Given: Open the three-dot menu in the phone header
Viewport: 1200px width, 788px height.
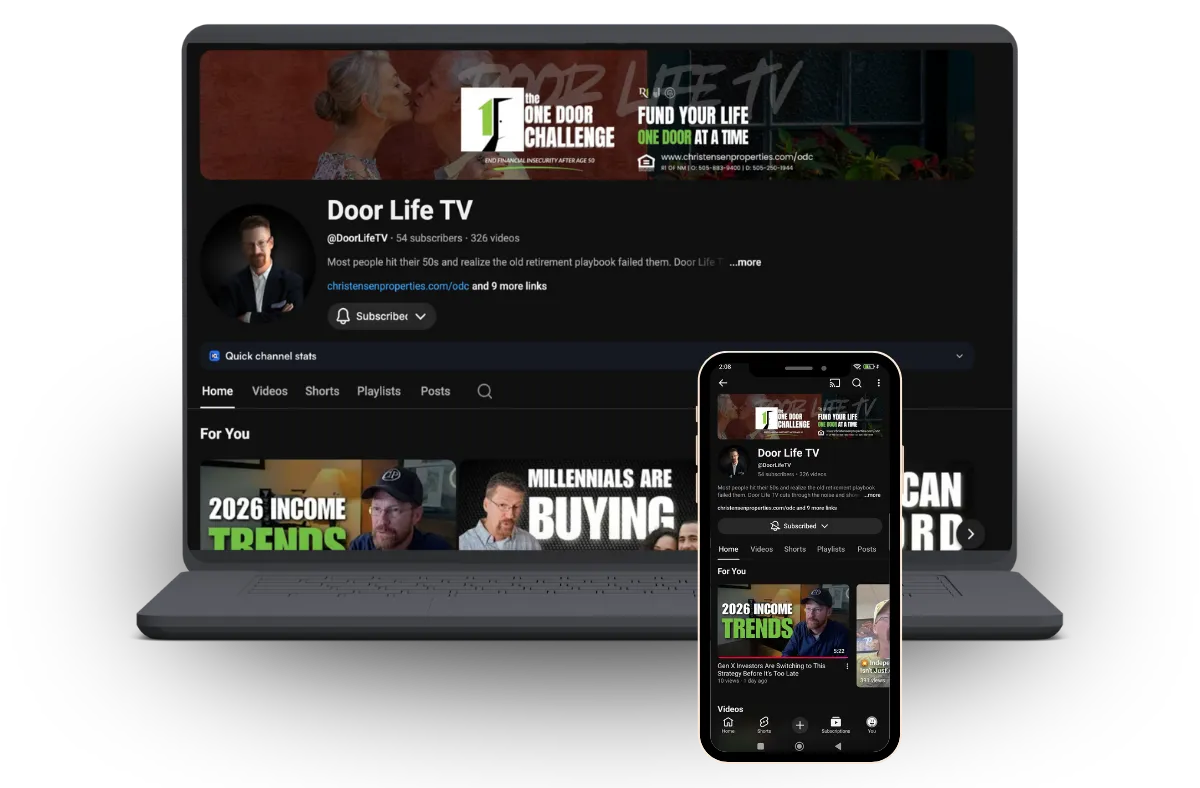Looking at the screenshot, I should pyautogui.click(x=879, y=383).
